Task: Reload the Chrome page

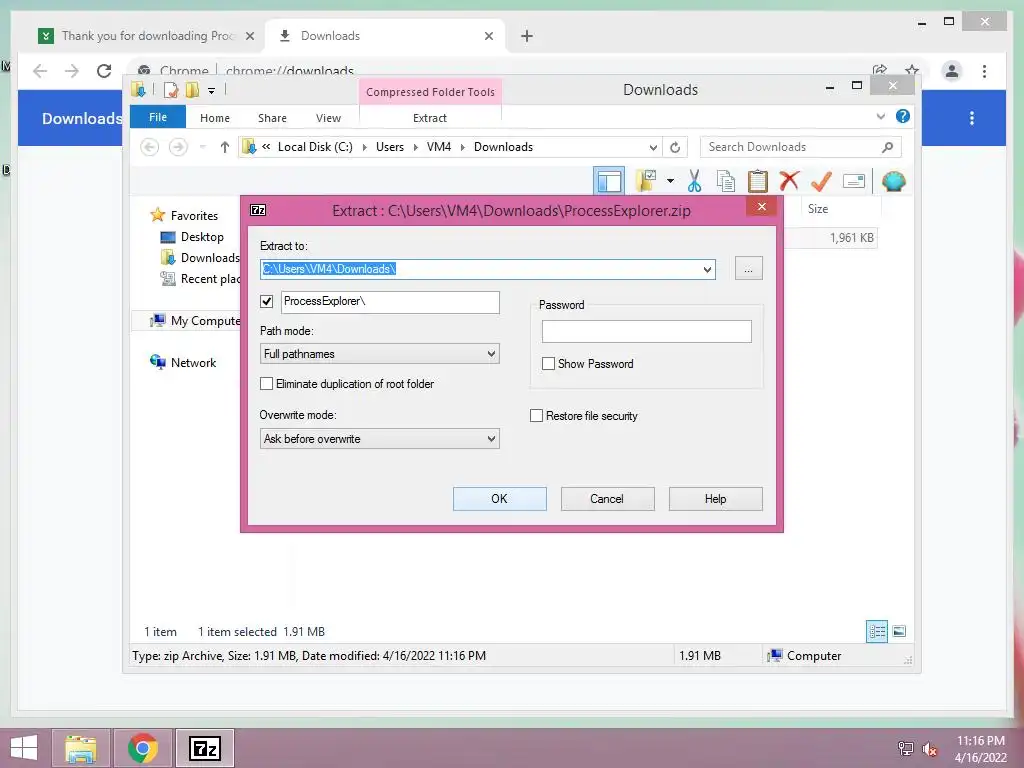Action: point(104,71)
